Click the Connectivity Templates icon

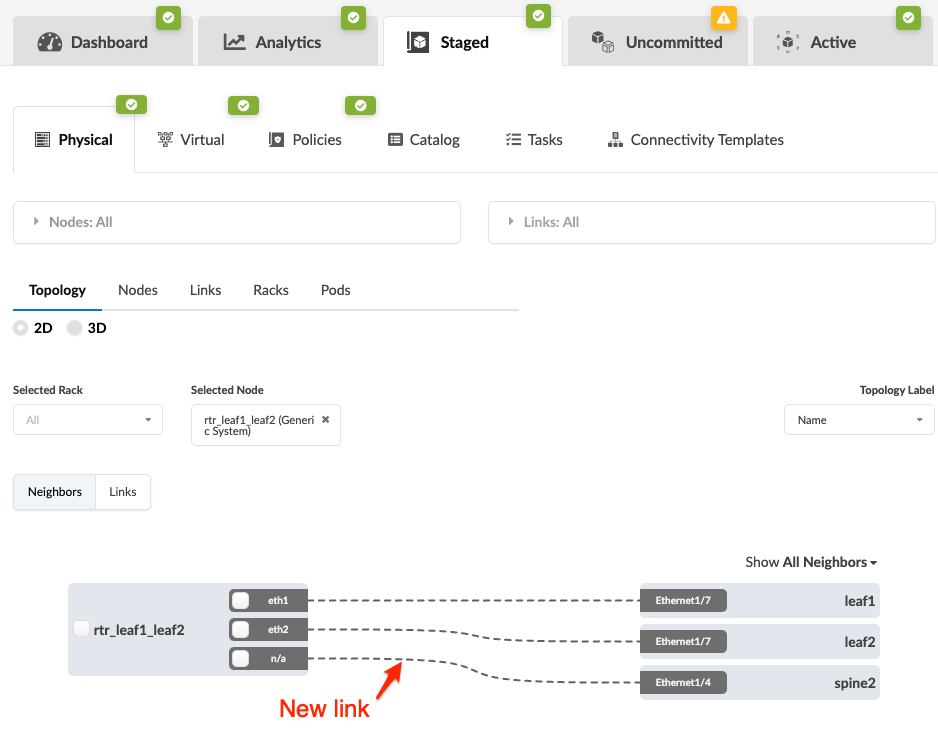coord(615,140)
